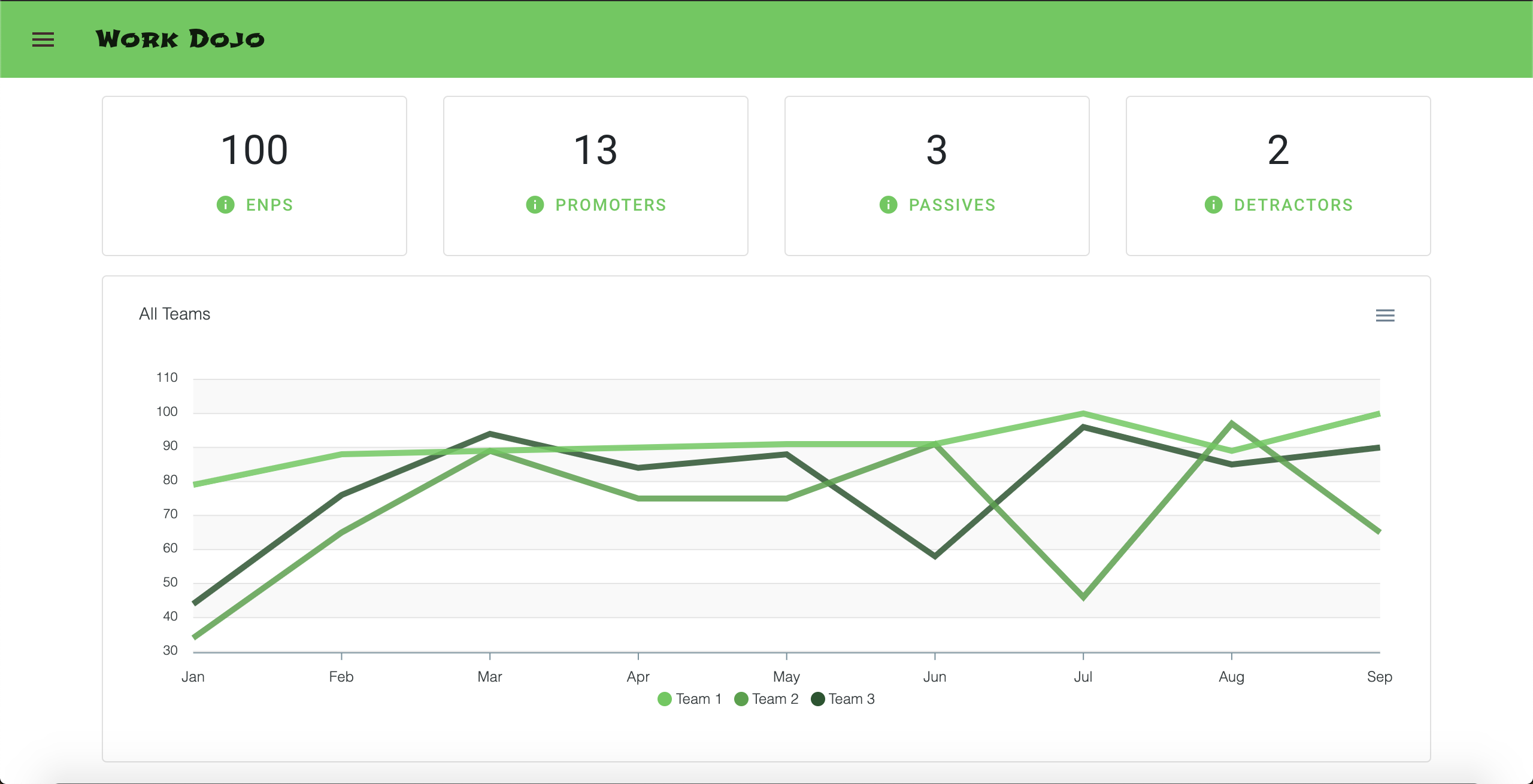Click the PROMOTERS label text
The image size is (1533, 784).
611,205
